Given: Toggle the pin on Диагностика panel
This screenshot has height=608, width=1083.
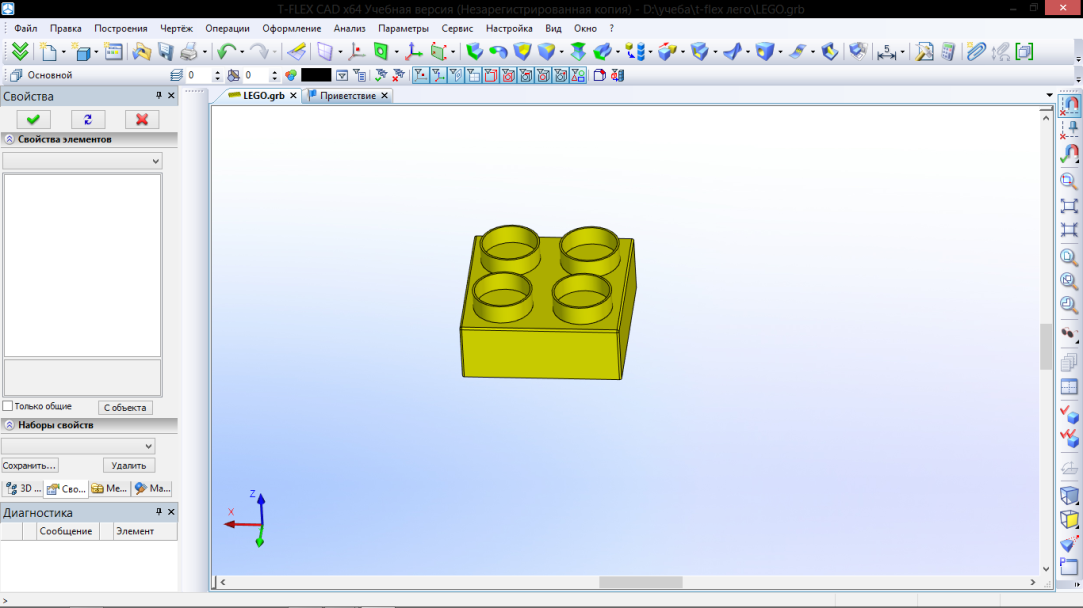Looking at the screenshot, I should (x=158, y=512).
